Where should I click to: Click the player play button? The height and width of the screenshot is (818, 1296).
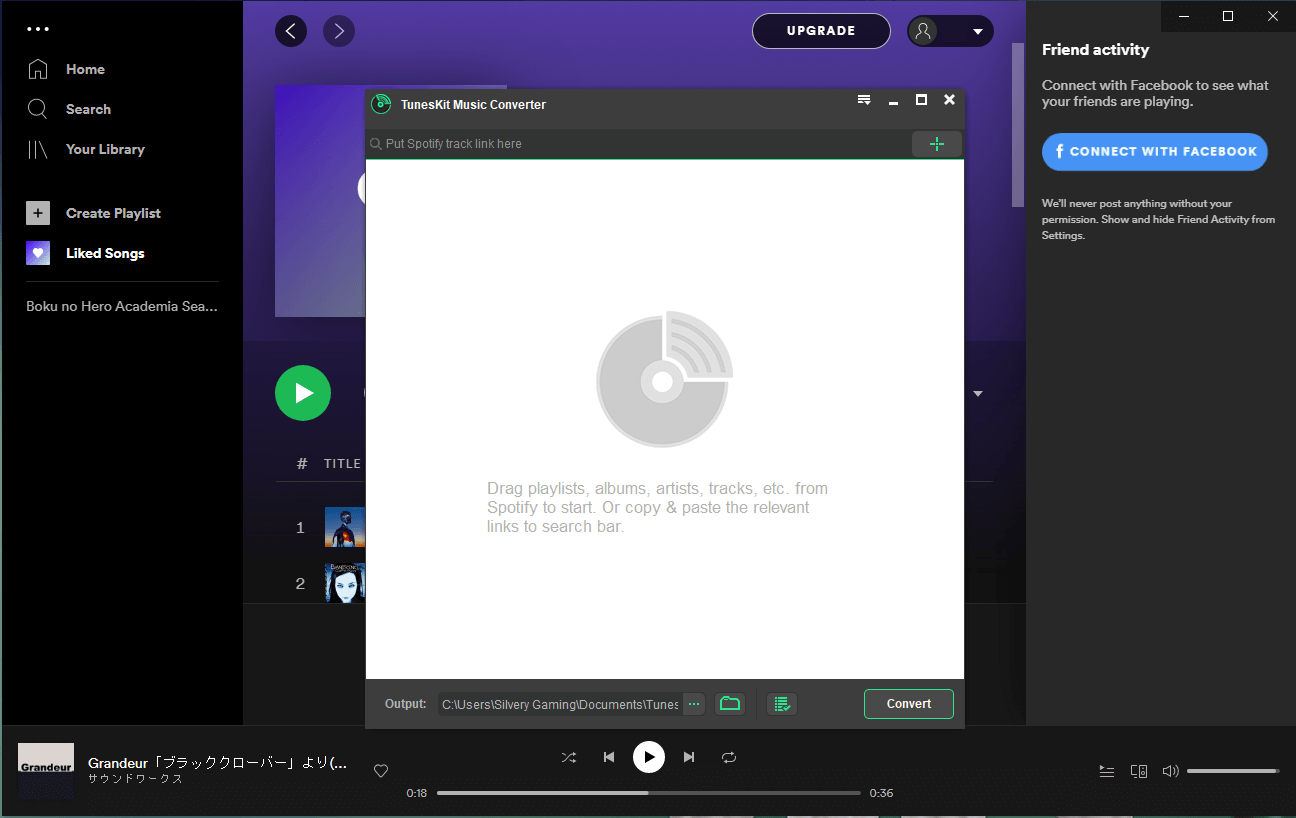(649, 757)
